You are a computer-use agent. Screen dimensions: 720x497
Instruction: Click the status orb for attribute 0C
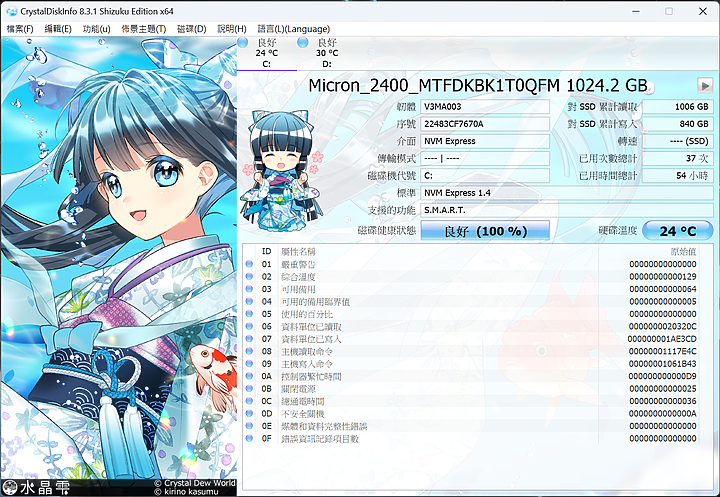[x=249, y=401]
